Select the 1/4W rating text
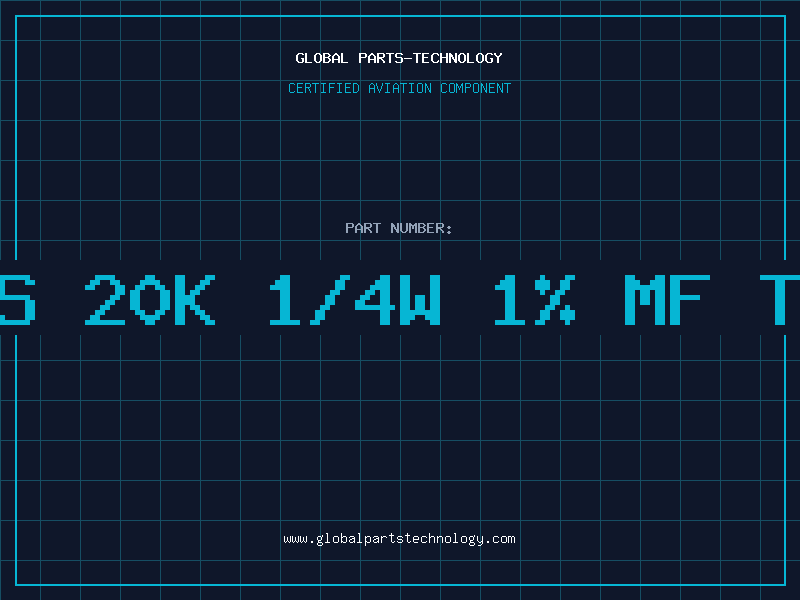 pyautogui.click(x=355, y=300)
